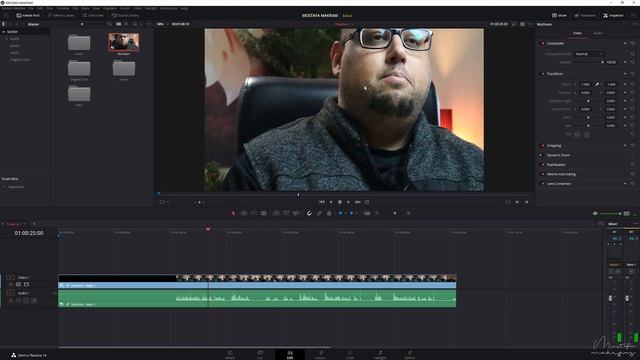Switch to the Cut page
Viewport: 640px width, 360px height.
click(x=260, y=354)
